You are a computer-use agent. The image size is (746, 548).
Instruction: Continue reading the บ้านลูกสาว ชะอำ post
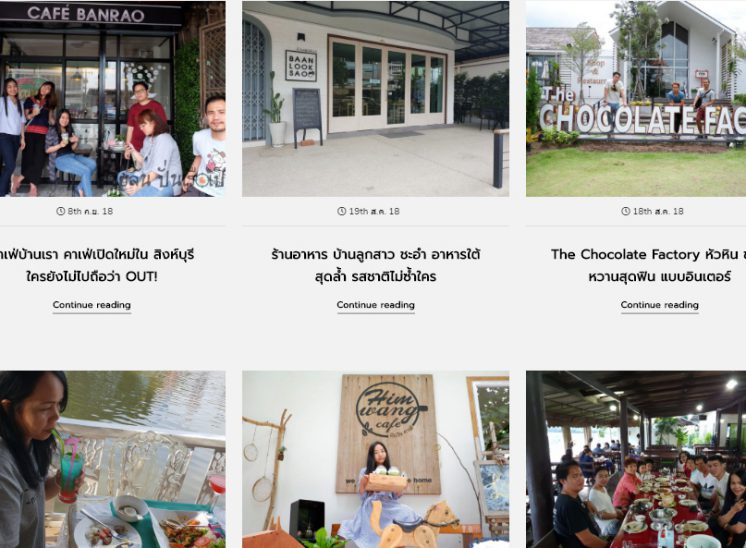[x=375, y=305]
